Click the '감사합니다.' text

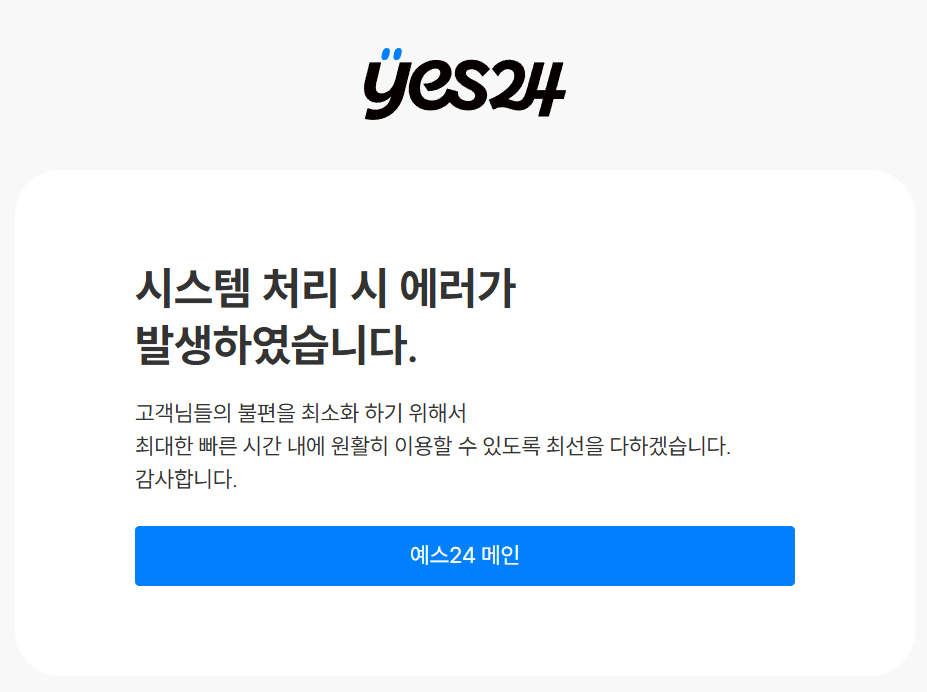[x=186, y=479]
